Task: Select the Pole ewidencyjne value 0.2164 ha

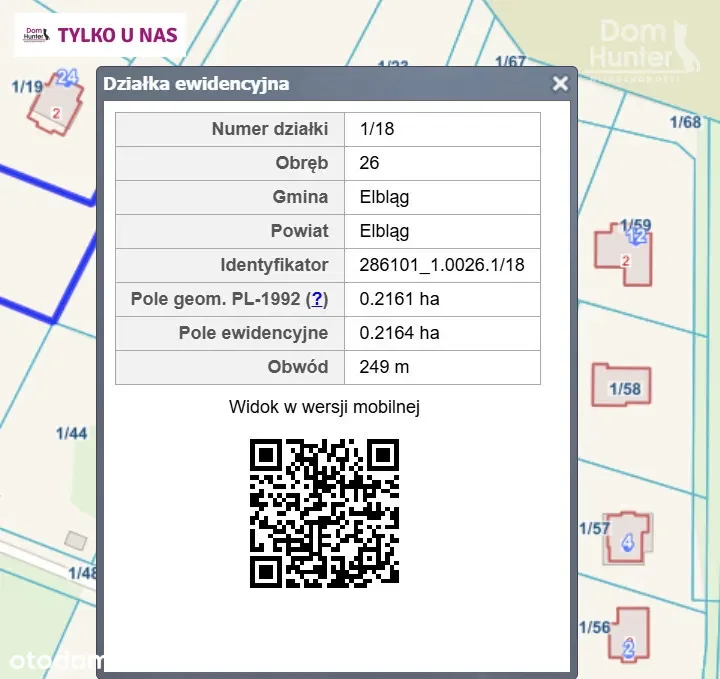Action: coord(399,333)
